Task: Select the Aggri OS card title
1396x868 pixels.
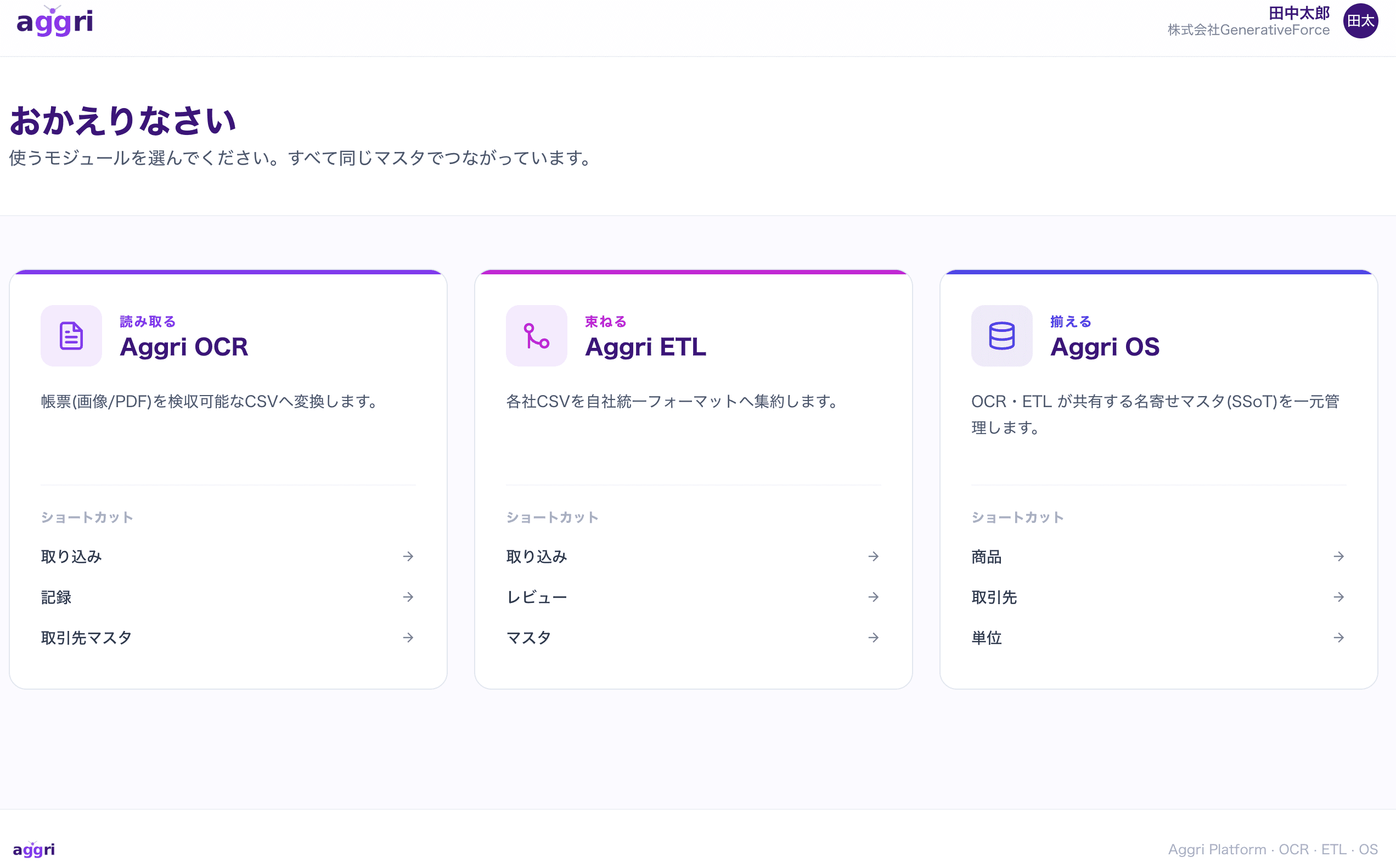Action: [1105, 347]
